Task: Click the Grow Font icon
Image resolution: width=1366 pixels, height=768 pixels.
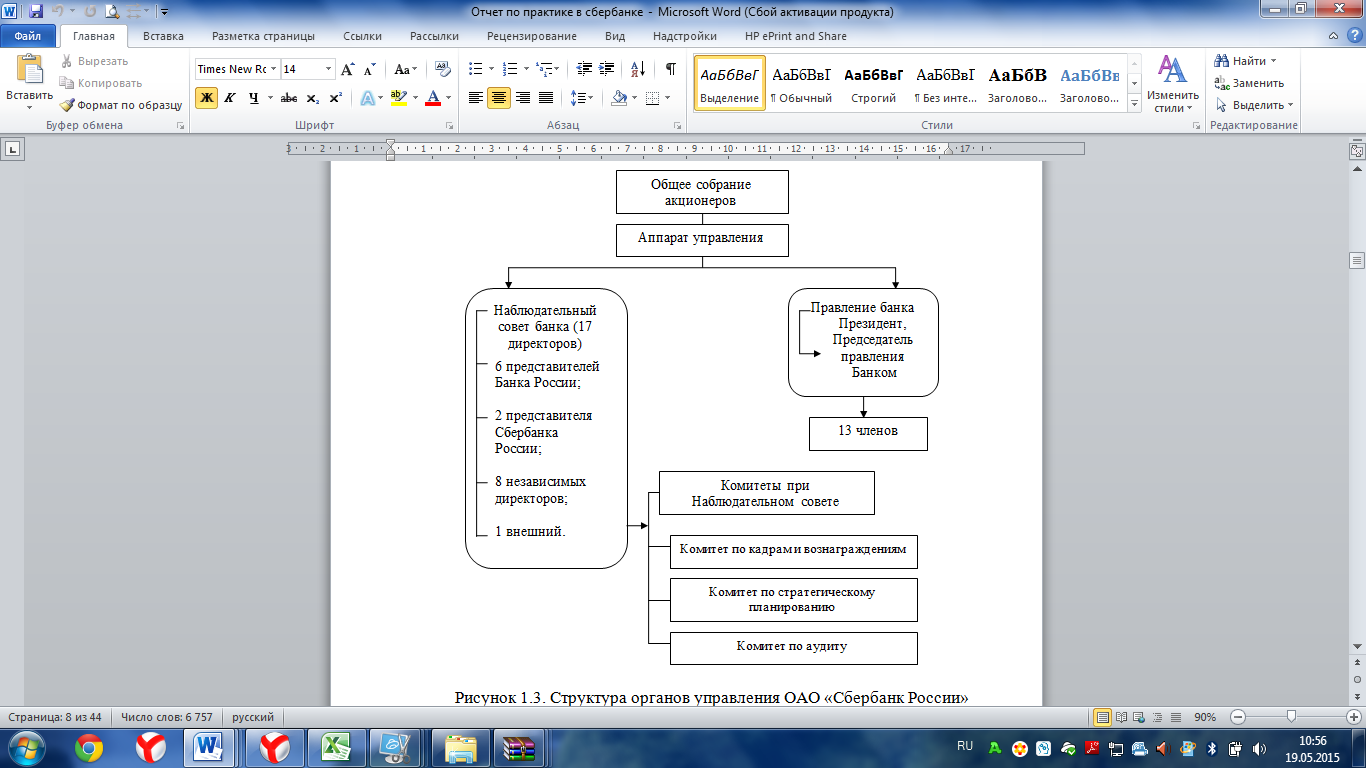Action: point(348,69)
